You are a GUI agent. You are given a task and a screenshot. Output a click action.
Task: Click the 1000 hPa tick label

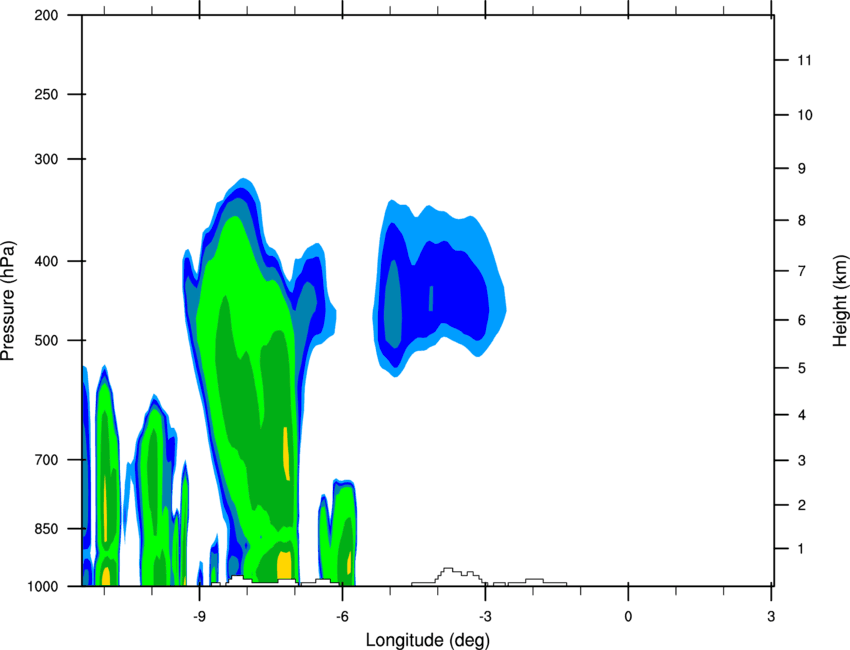43,587
